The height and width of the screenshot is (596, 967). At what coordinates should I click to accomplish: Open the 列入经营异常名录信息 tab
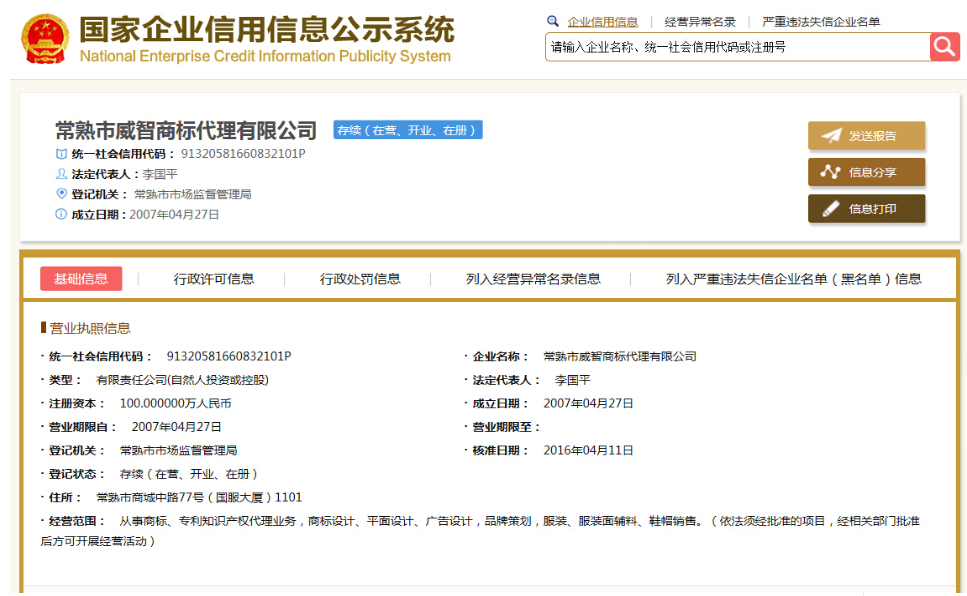pos(533,279)
